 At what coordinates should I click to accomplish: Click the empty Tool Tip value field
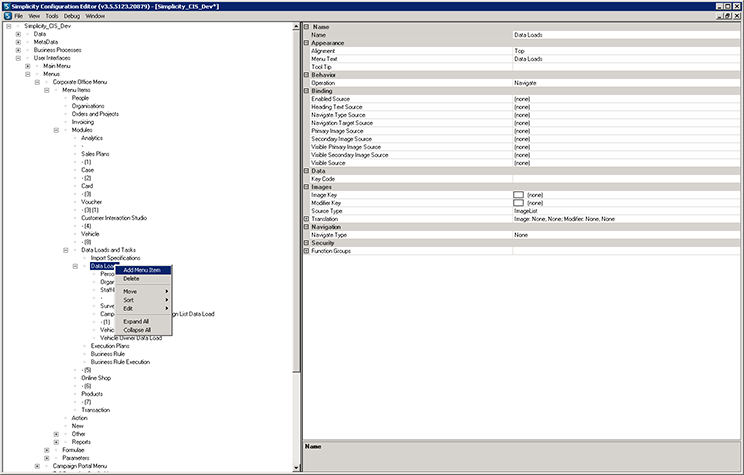[626, 67]
